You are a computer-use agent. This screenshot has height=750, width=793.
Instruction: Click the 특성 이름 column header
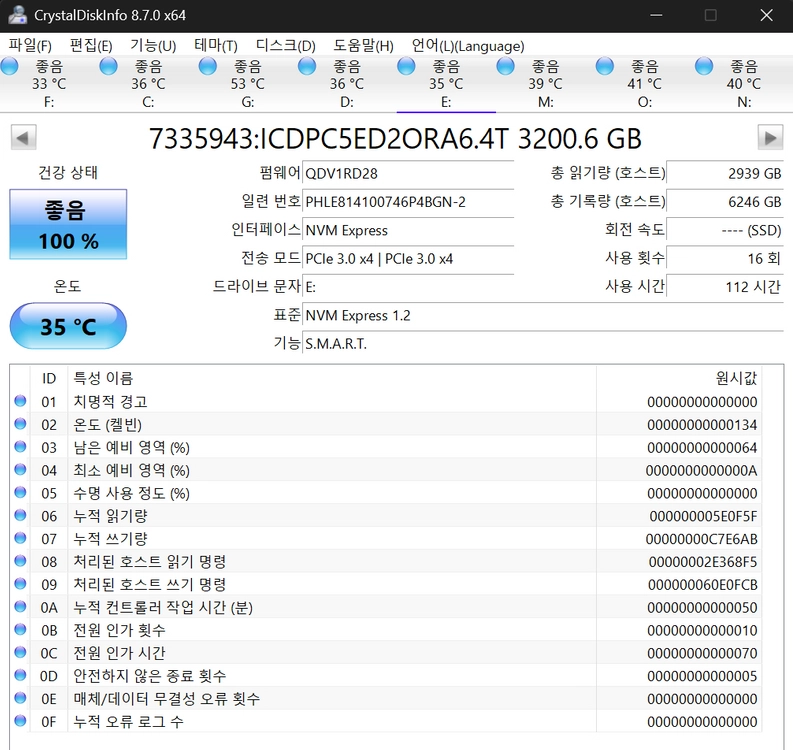[x=332, y=378]
